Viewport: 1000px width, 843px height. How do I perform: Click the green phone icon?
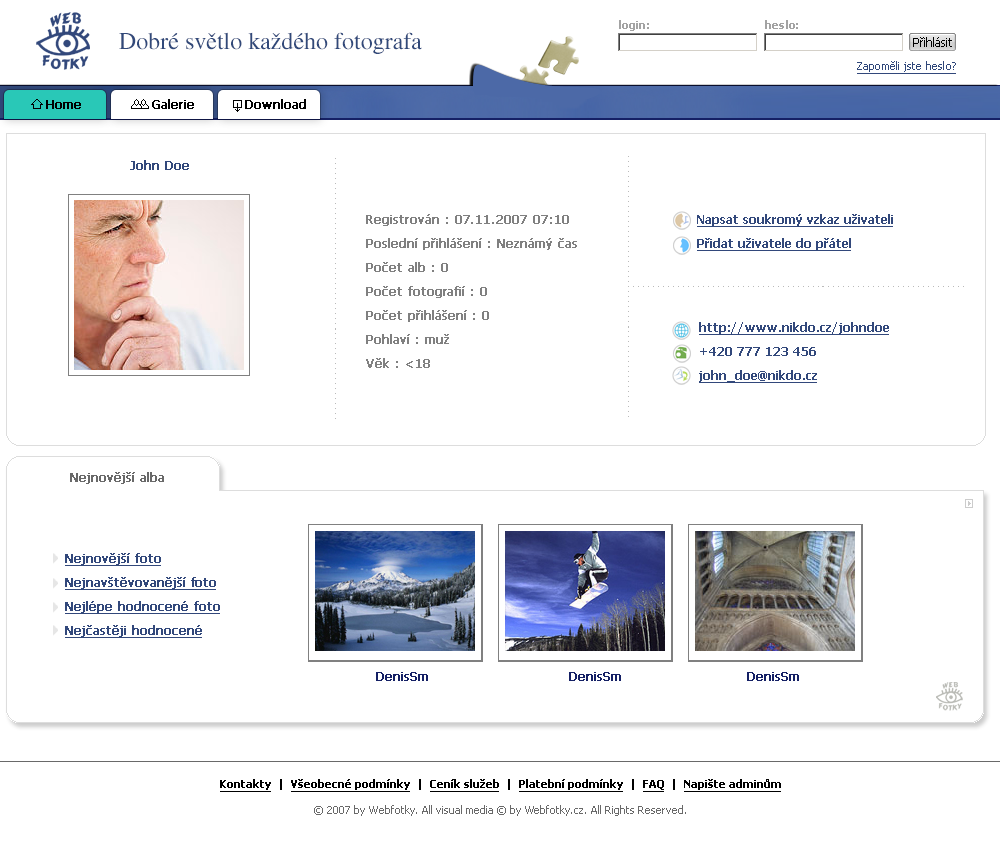682,353
